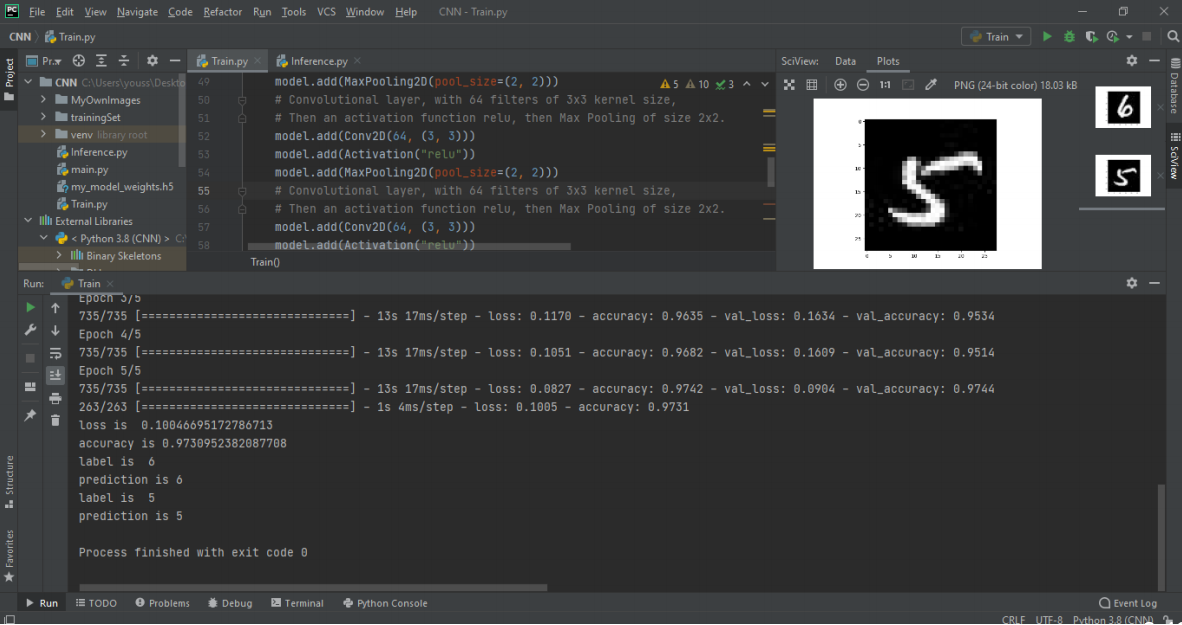
Task: Collapse the CNN root folder
Action: pyautogui.click(x=29, y=82)
